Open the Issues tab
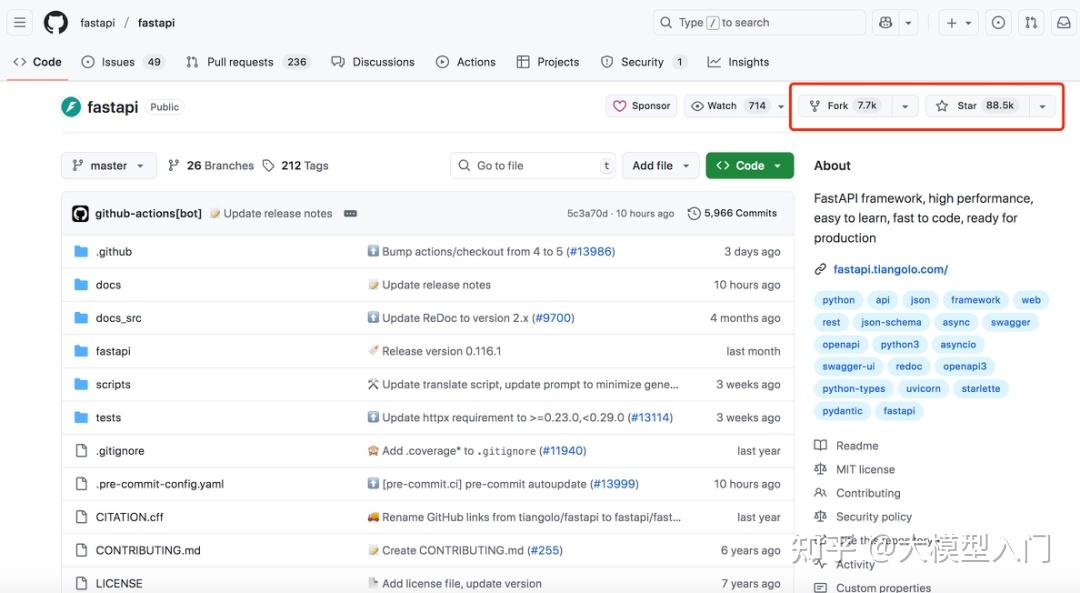1080x593 pixels. click(122, 62)
